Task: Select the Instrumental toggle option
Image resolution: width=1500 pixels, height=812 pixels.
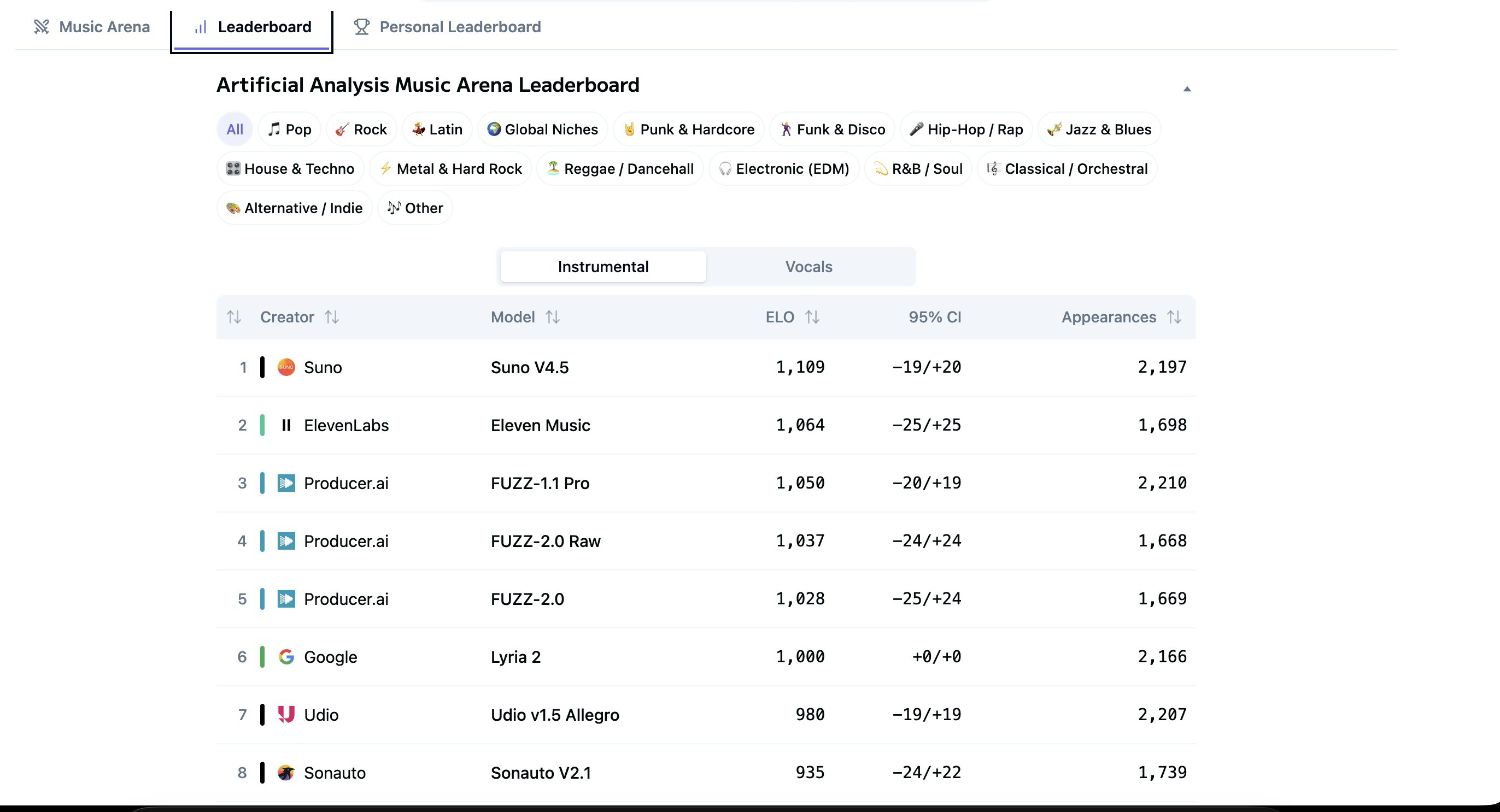Action: pos(602,267)
